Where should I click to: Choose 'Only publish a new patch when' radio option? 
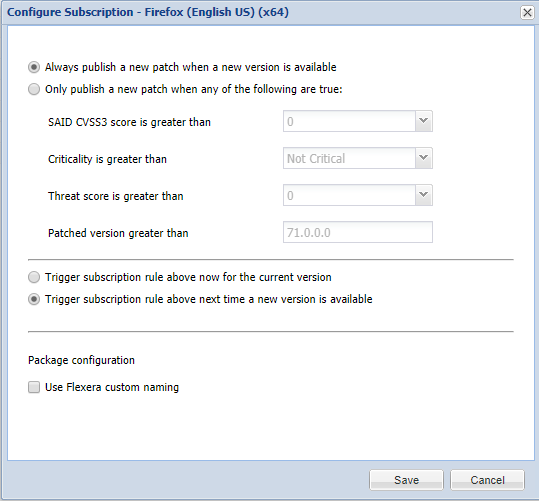coord(34,89)
